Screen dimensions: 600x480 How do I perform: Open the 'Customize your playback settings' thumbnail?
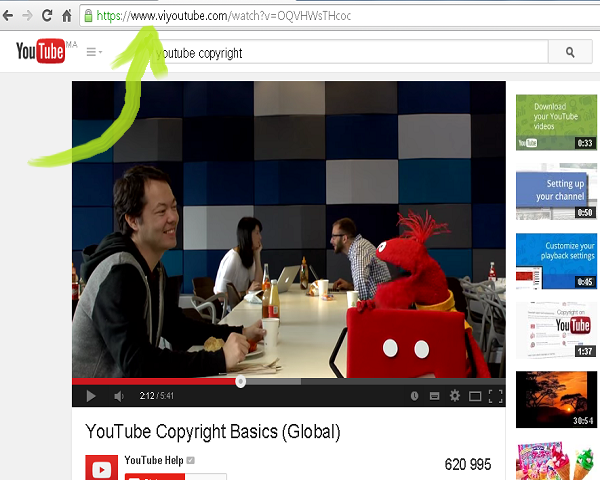click(x=556, y=261)
